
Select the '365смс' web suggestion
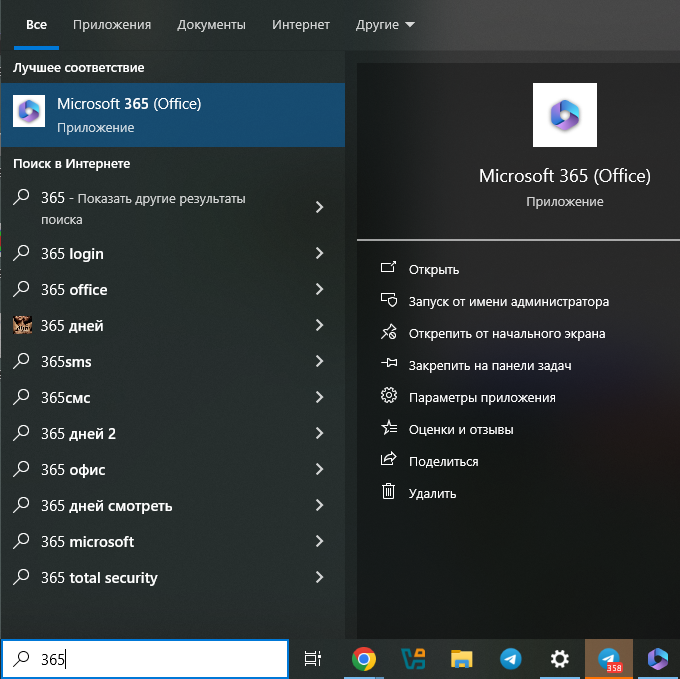tap(173, 398)
